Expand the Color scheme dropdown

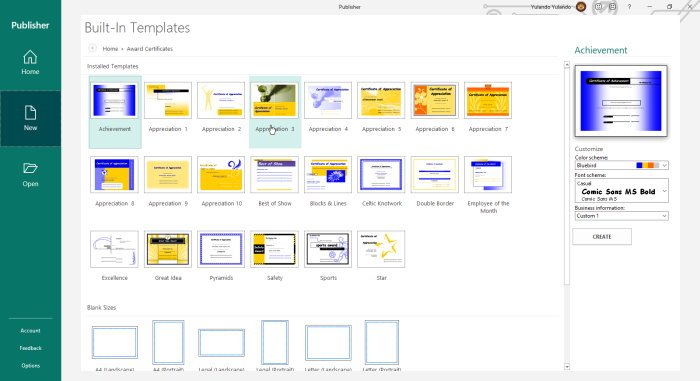click(621, 165)
